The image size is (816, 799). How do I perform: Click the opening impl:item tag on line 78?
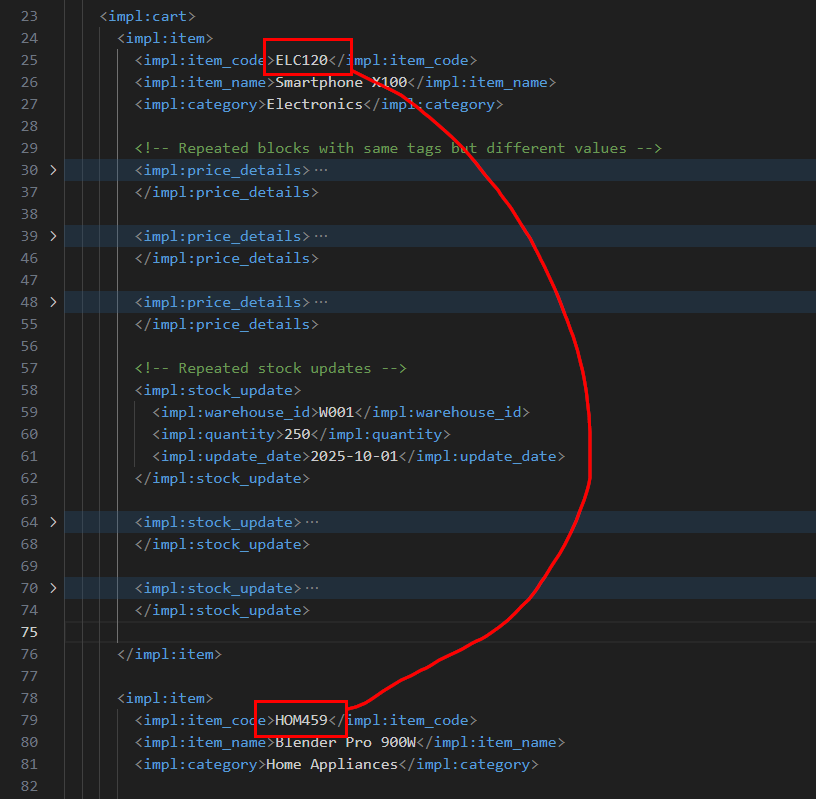coord(165,699)
